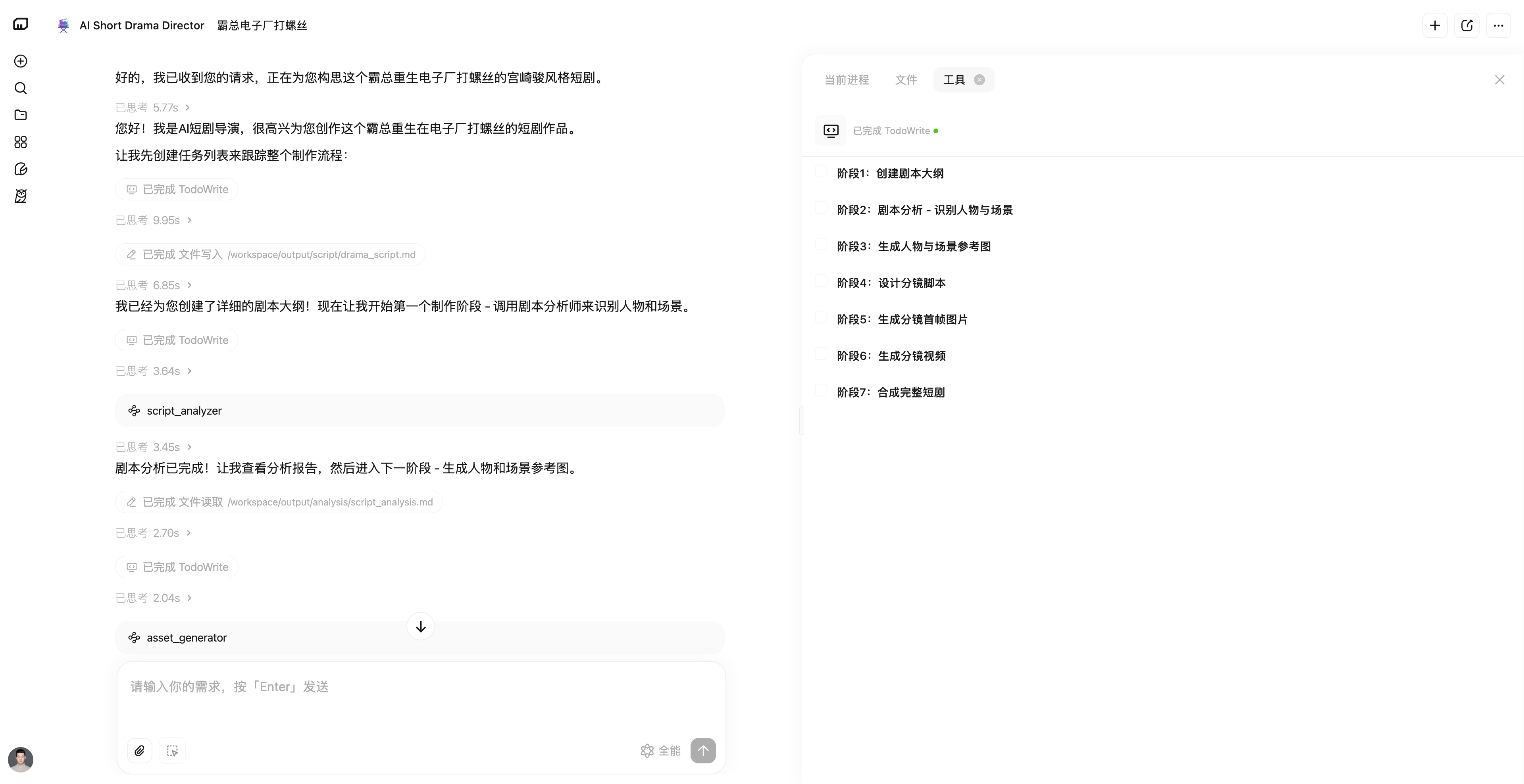Check the 阶段7：合成完整短剧 checkbox

(x=821, y=390)
